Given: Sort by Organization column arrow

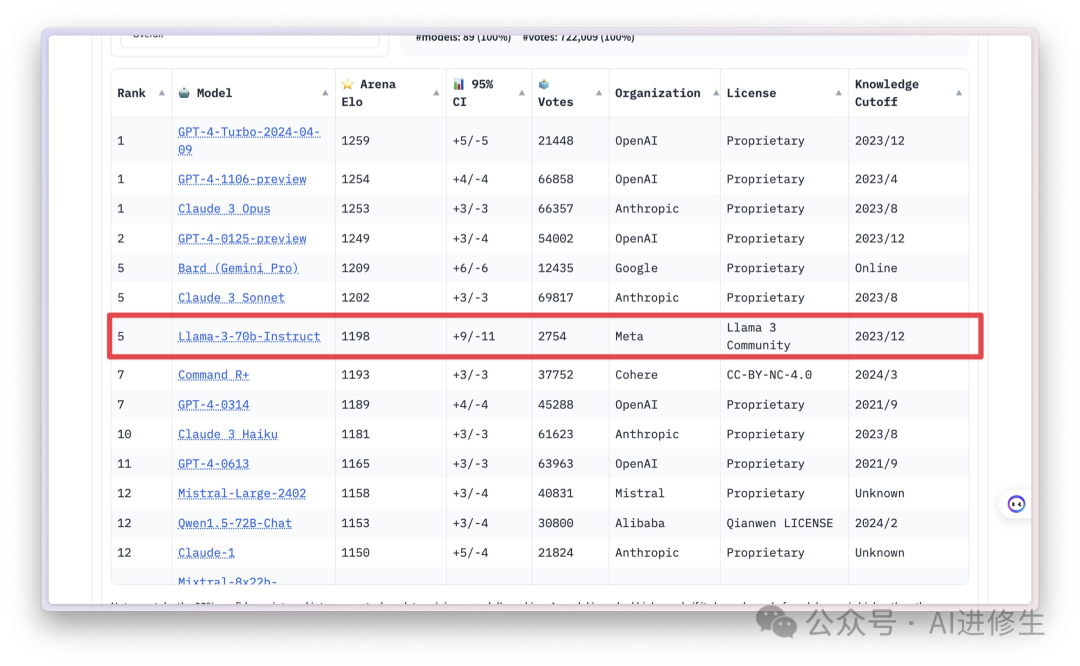Looking at the screenshot, I should [x=716, y=93].
